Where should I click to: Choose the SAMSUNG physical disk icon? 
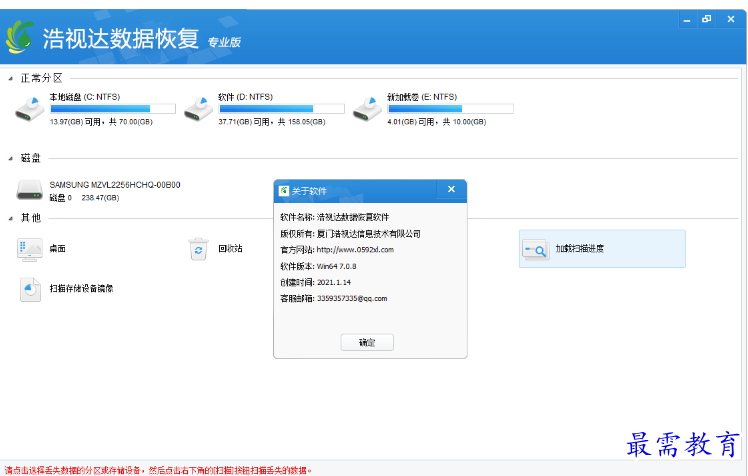point(30,190)
